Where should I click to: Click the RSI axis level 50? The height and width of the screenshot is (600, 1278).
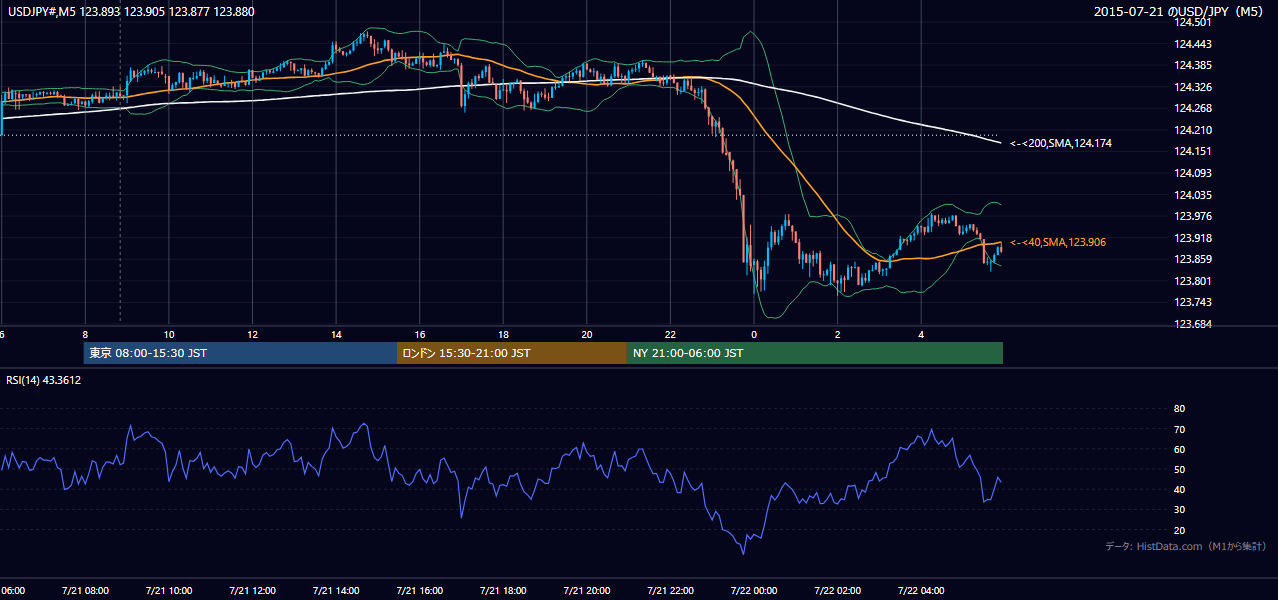point(1179,469)
